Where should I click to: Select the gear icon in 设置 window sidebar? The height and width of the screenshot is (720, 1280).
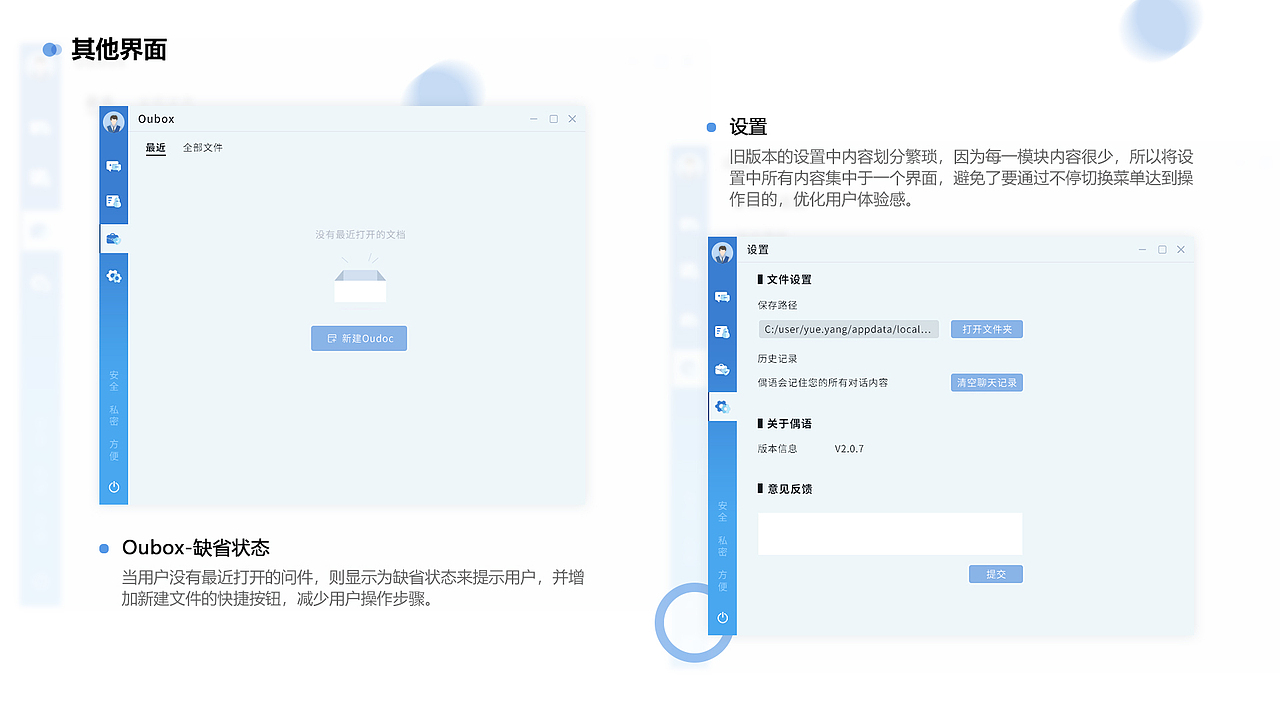point(722,407)
